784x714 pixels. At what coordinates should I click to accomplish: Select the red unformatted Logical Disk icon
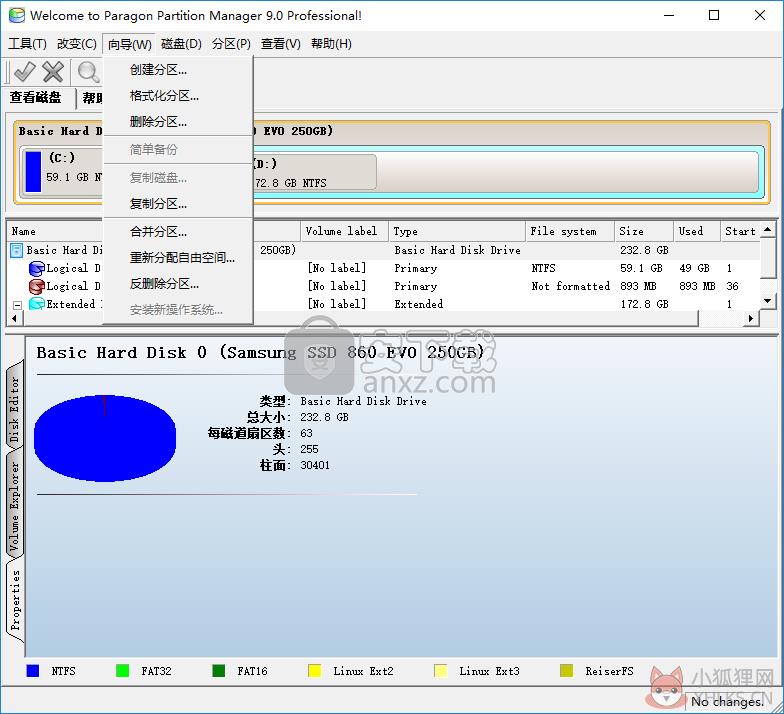tap(36, 286)
